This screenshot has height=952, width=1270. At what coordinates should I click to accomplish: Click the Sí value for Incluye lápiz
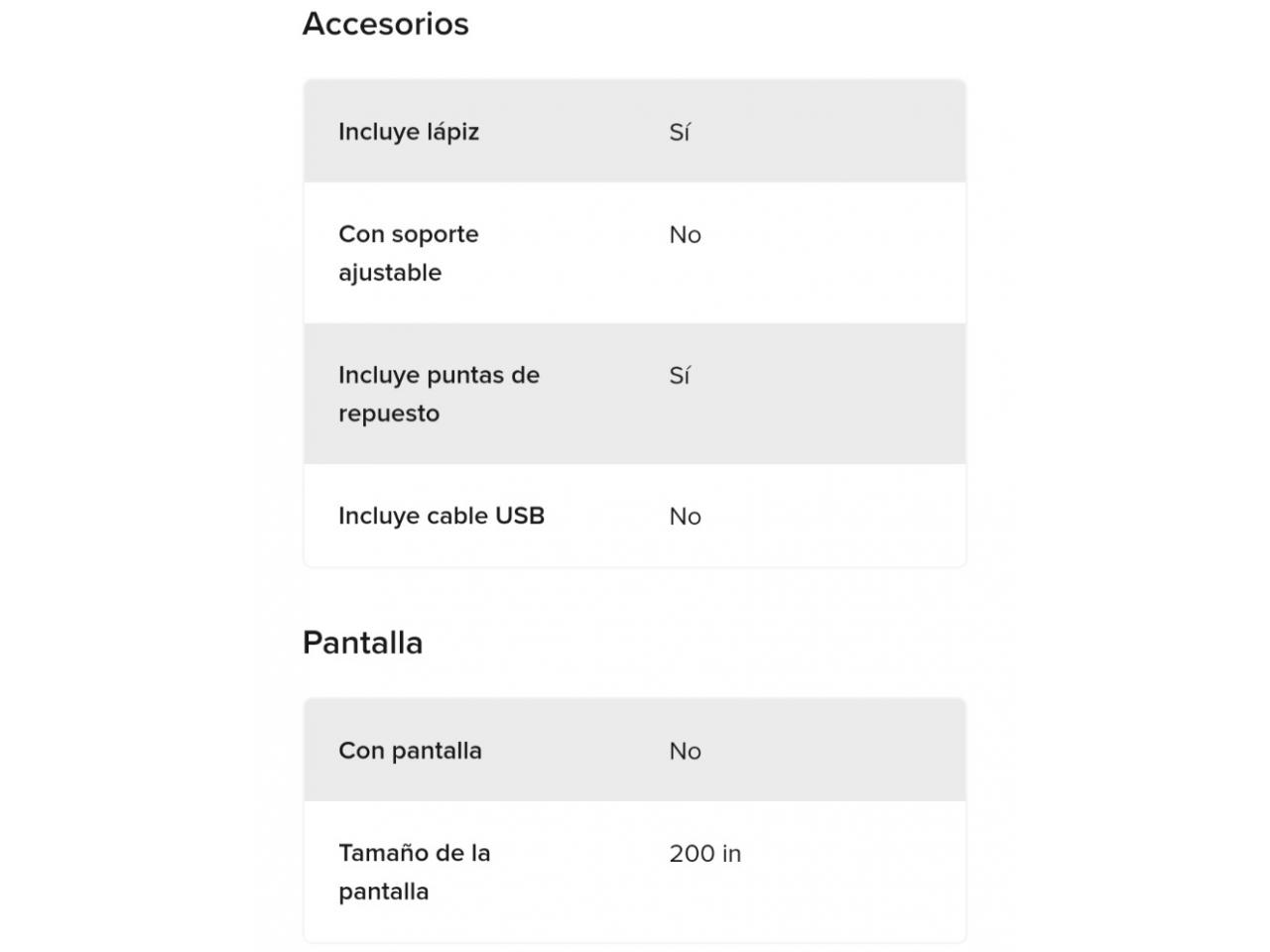click(x=680, y=132)
